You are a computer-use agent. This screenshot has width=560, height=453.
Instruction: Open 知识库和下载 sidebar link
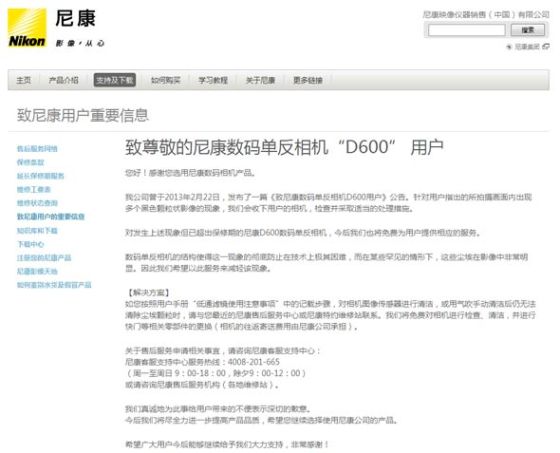coord(37,230)
